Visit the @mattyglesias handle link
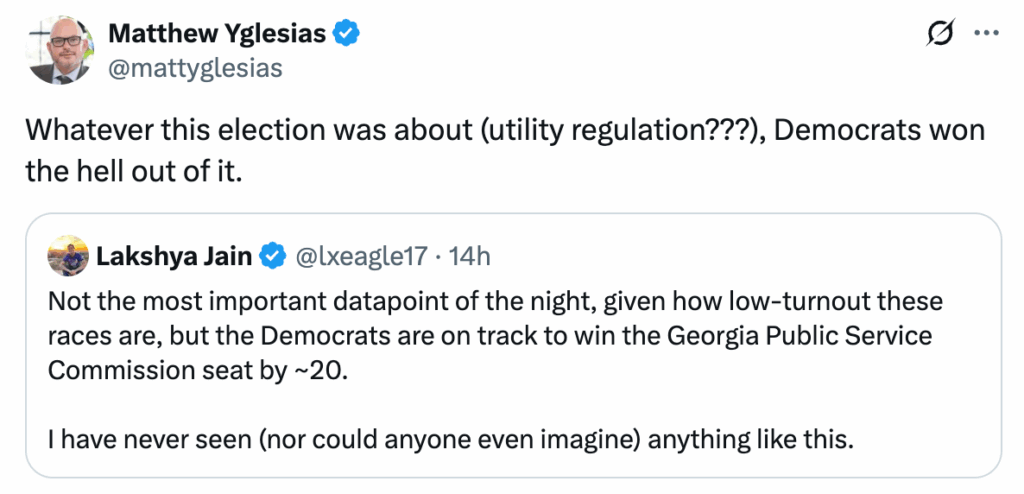 [x=195, y=68]
